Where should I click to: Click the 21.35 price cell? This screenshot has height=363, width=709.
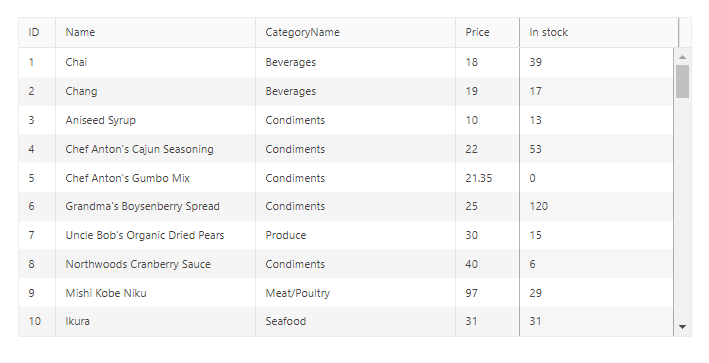click(x=487, y=178)
